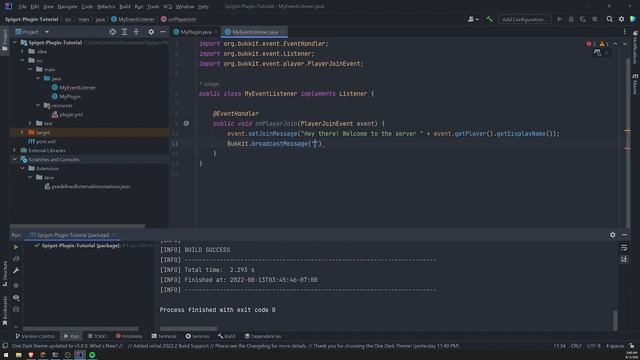This screenshot has width=640, height=360.
Task: Click the Build Project hammer icon
Action: [x=489, y=19]
